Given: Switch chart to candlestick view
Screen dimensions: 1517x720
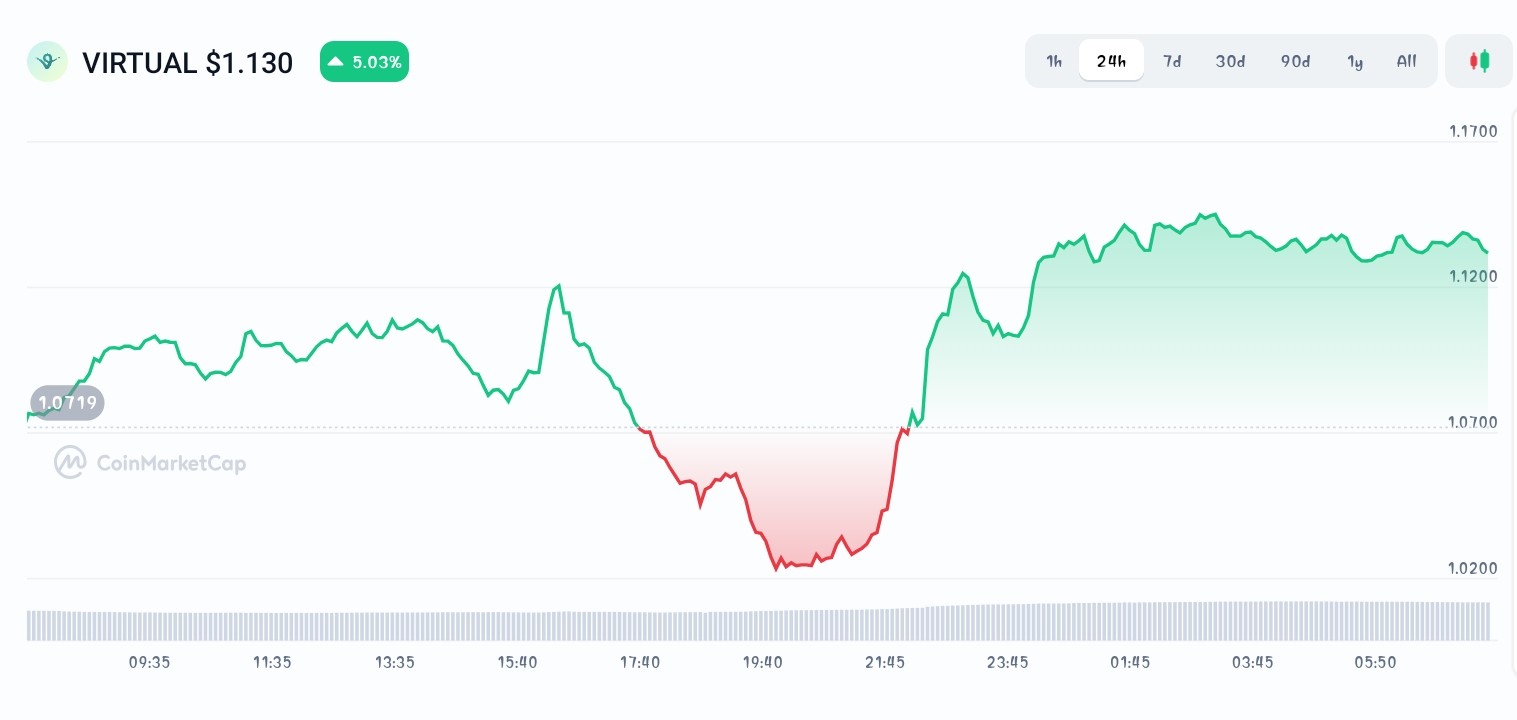Looking at the screenshot, I should [1479, 61].
